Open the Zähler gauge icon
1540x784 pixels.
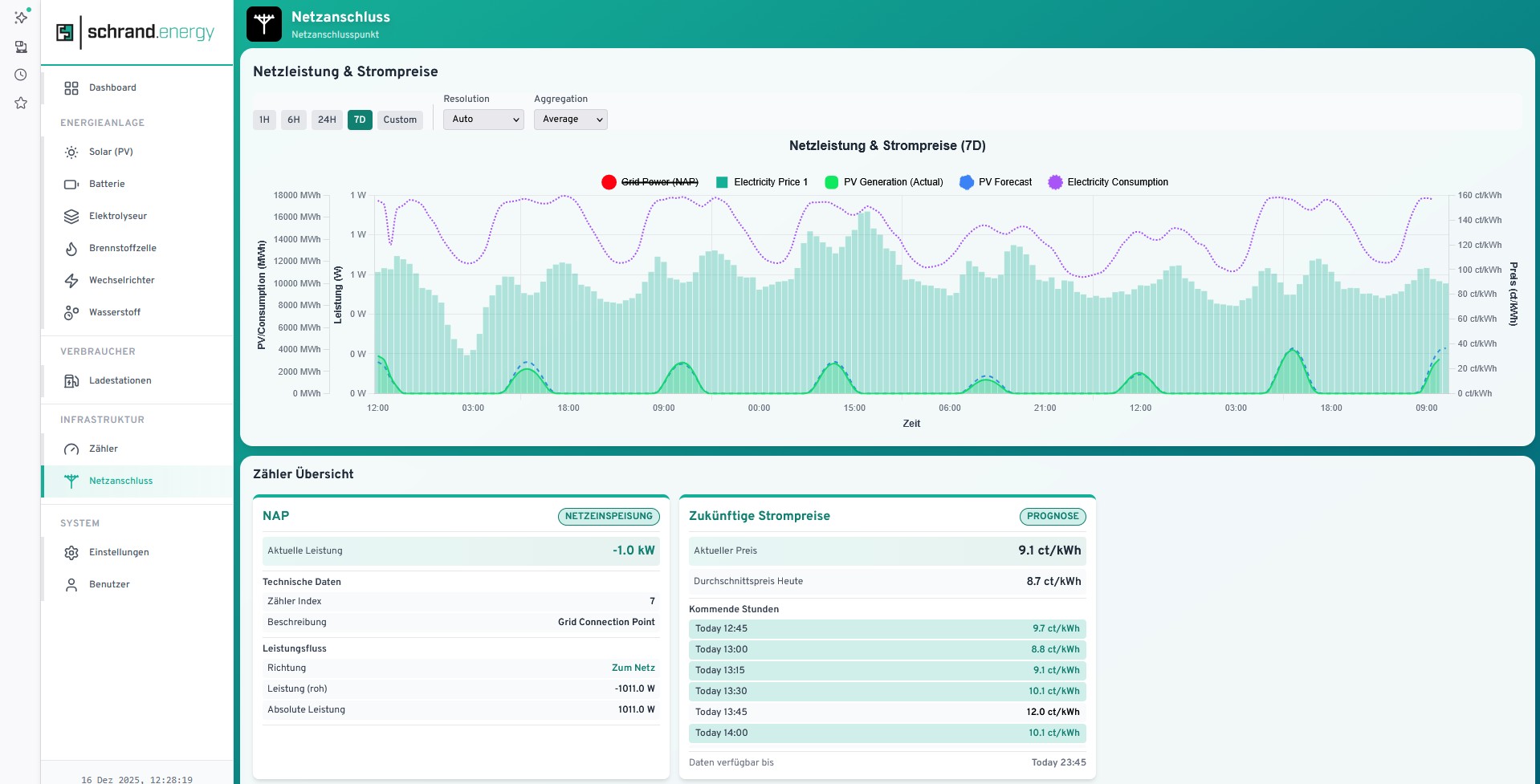[x=71, y=449]
